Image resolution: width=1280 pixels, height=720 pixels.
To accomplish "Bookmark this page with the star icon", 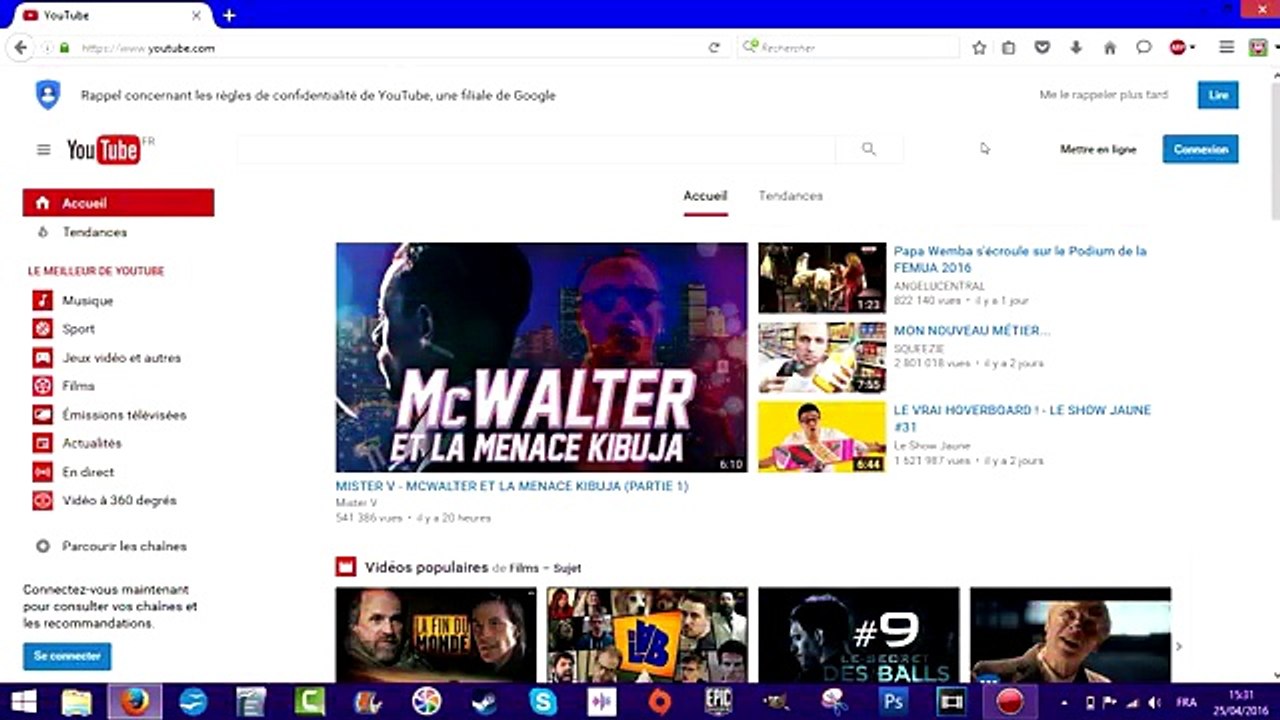I will click(979, 48).
